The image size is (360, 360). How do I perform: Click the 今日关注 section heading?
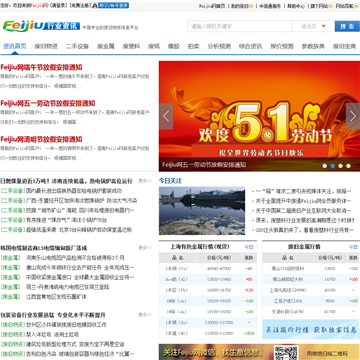[x=170, y=181]
